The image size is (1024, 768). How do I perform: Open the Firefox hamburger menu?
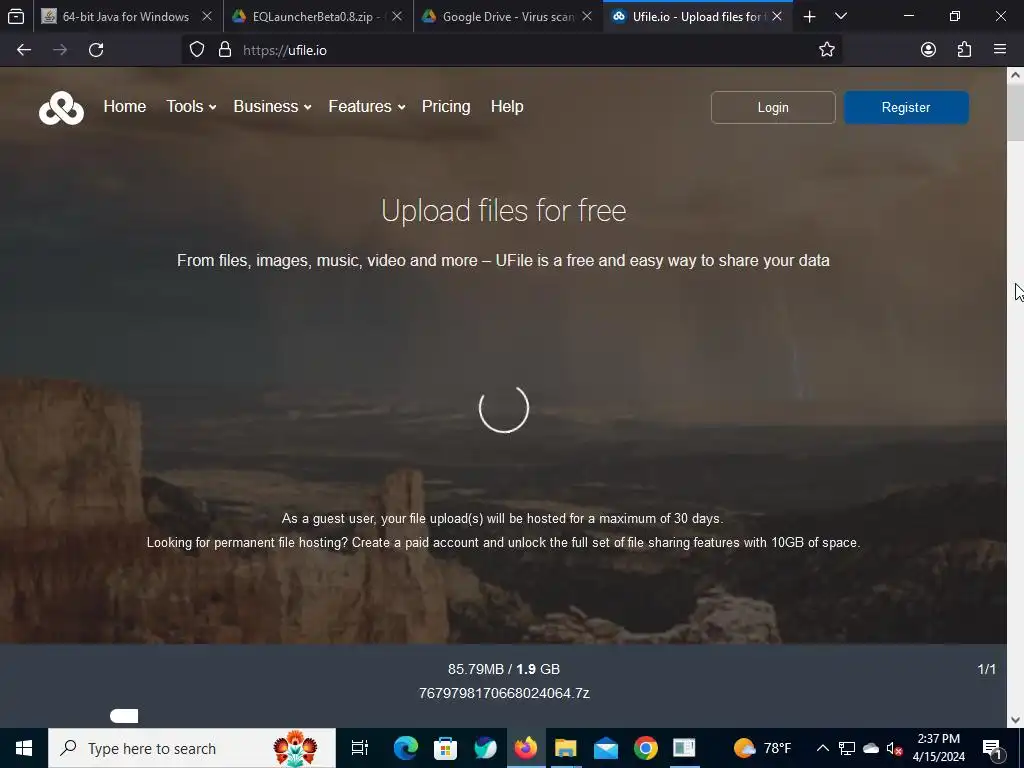click(1000, 50)
